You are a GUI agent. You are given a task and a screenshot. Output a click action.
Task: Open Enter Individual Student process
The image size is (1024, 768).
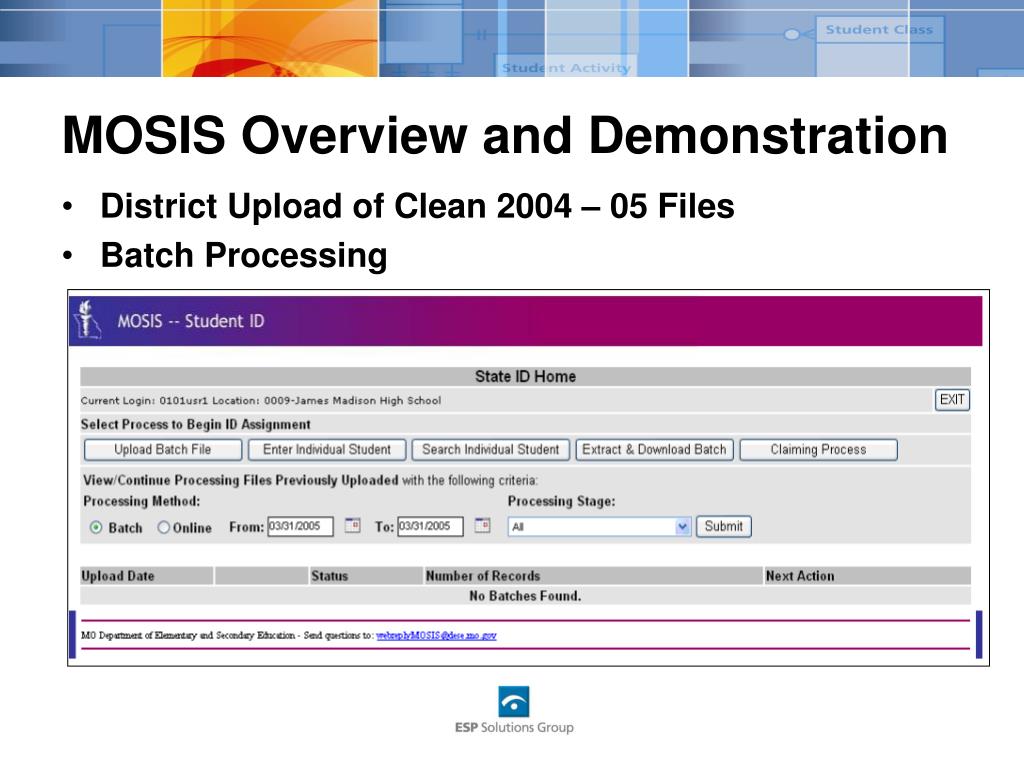(x=327, y=450)
